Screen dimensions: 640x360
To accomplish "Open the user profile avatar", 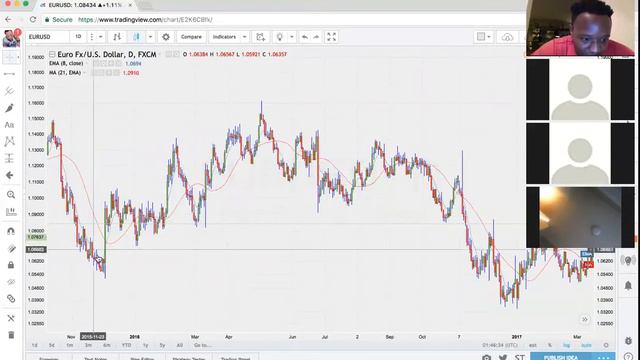I will pos(11,38).
